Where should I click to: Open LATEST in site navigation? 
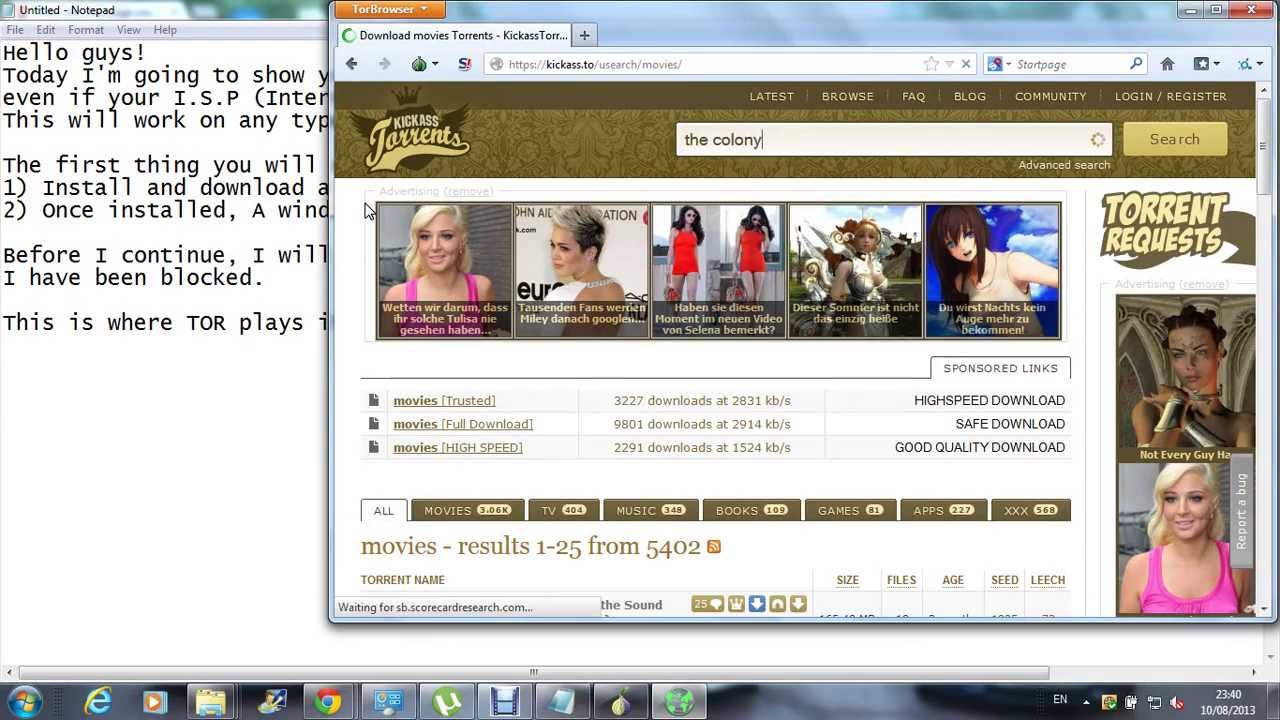tap(771, 96)
